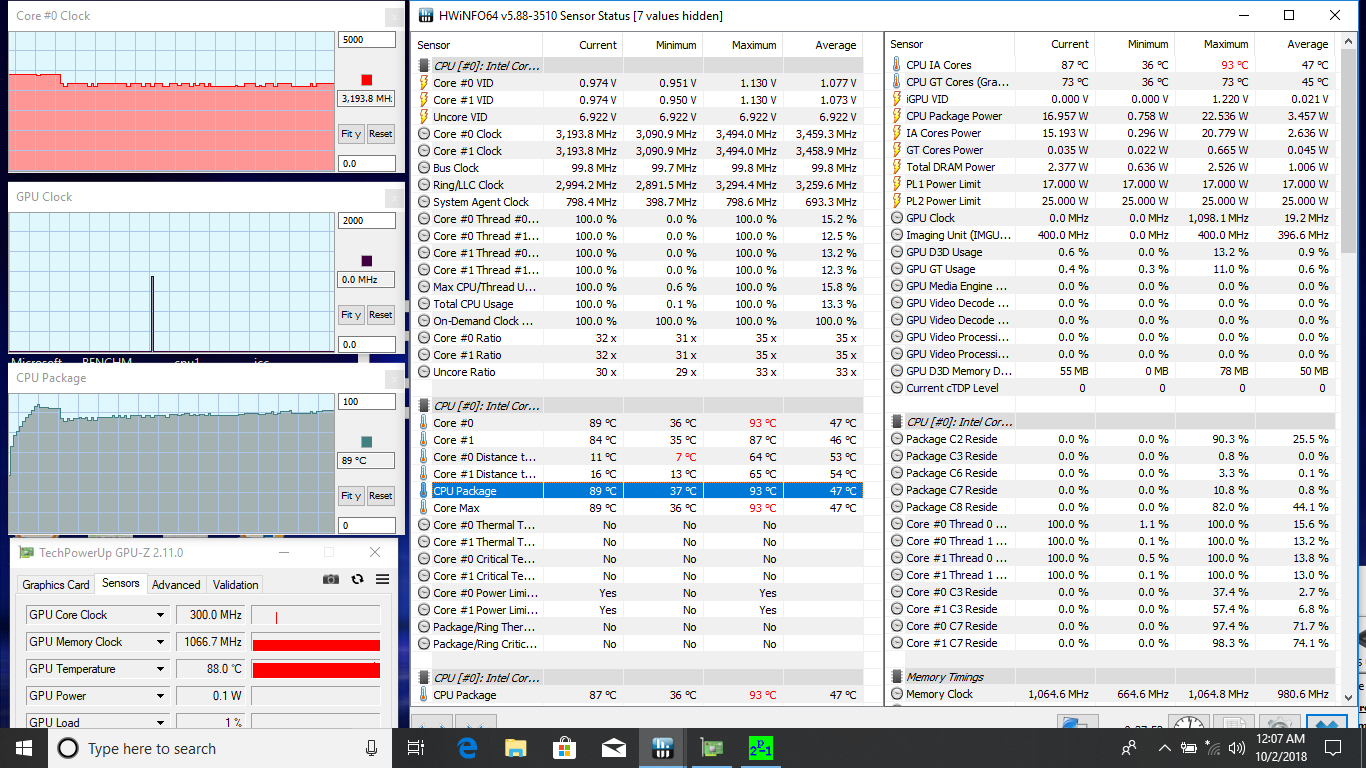The width and height of the screenshot is (1366, 768).
Task: Click the 2000 maximum field in GPU Clock graph
Action: pyautogui.click(x=367, y=221)
